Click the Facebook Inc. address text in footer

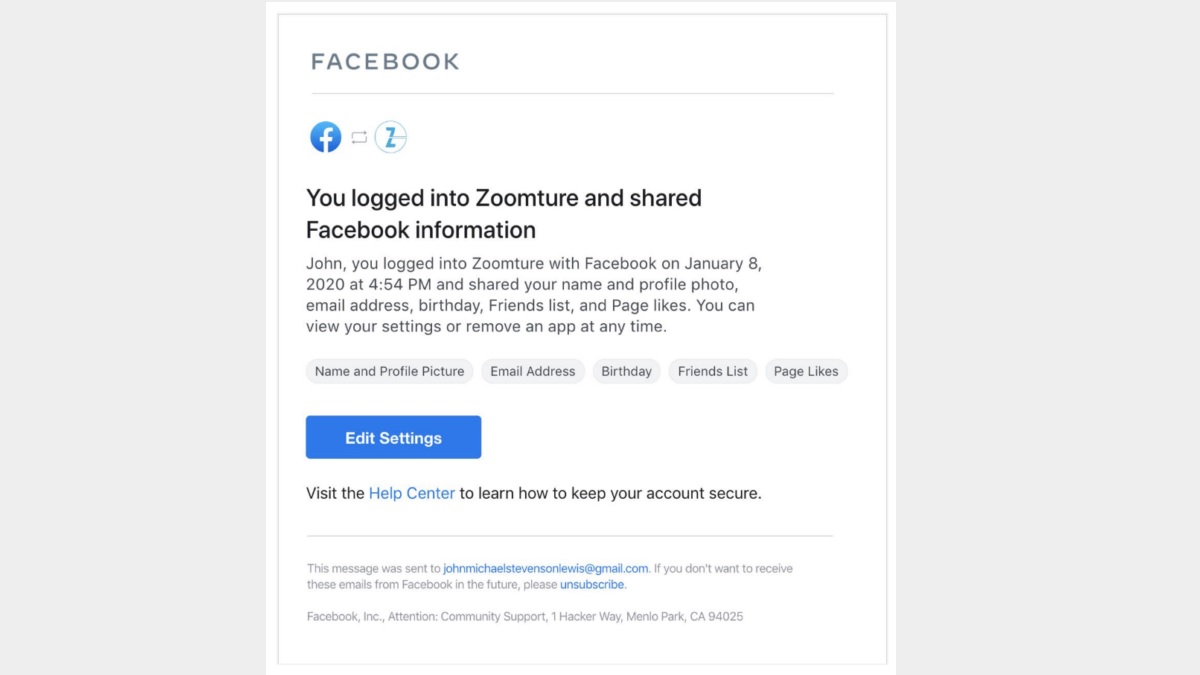coord(524,616)
